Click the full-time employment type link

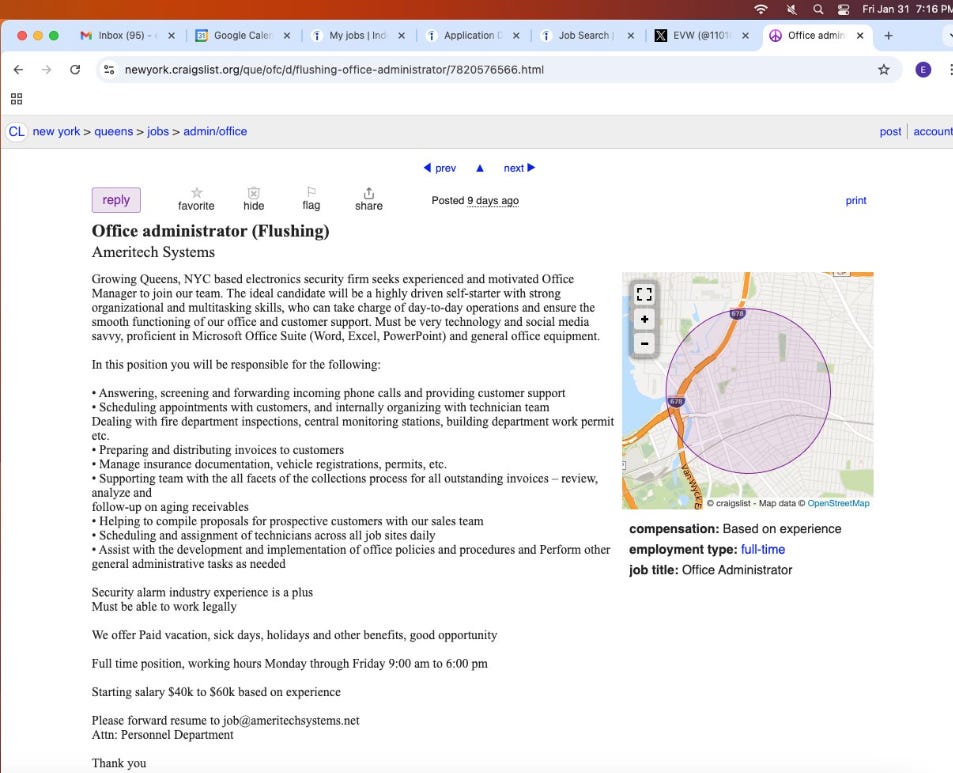[763, 549]
